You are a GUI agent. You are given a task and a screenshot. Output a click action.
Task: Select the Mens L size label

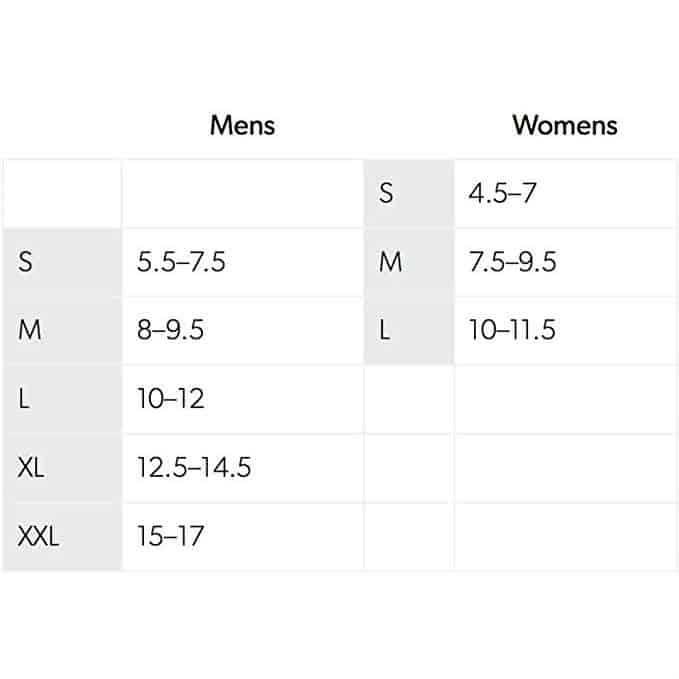click(62, 399)
